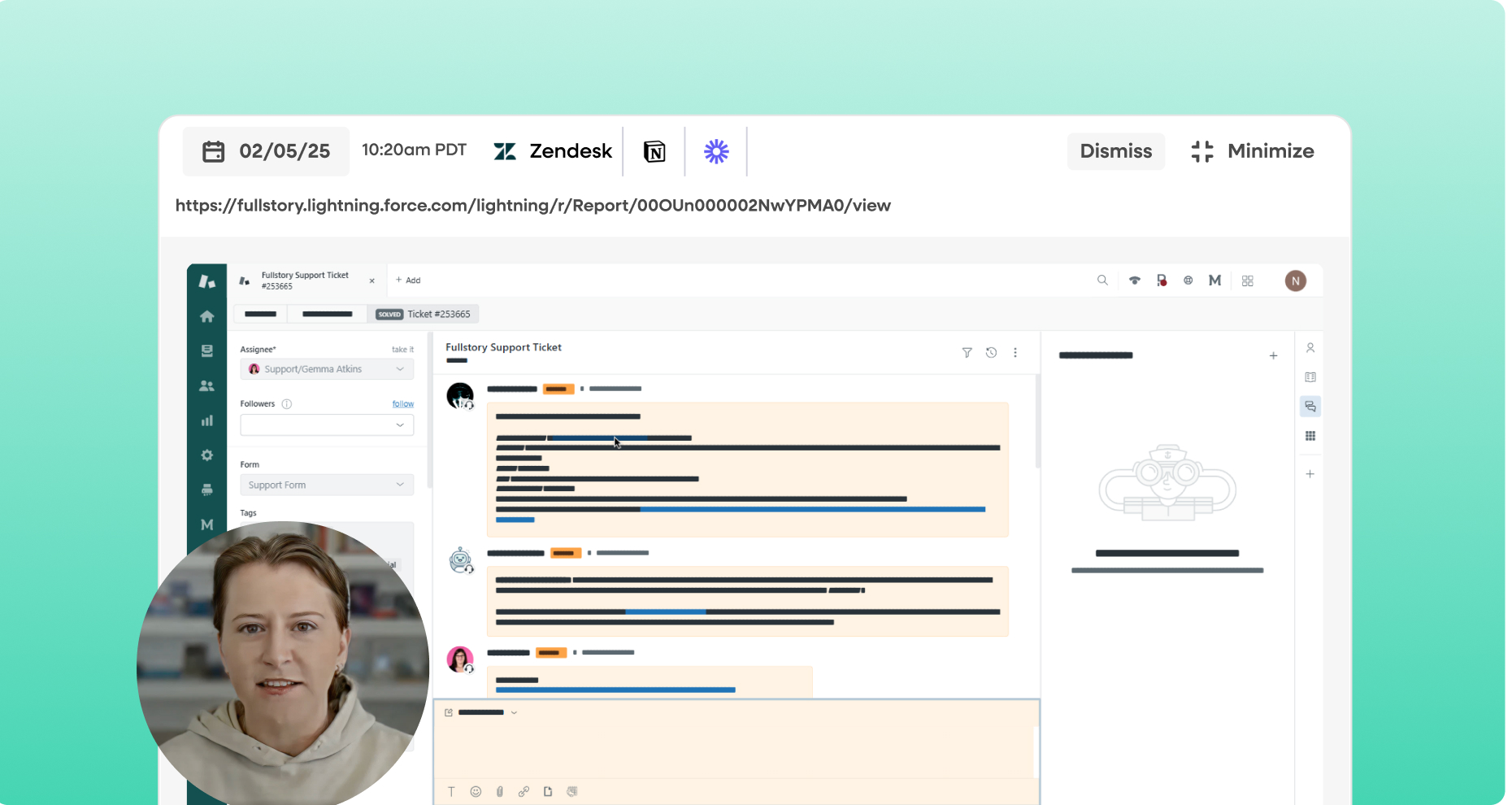Open the Assignee dropdown

pos(327,369)
